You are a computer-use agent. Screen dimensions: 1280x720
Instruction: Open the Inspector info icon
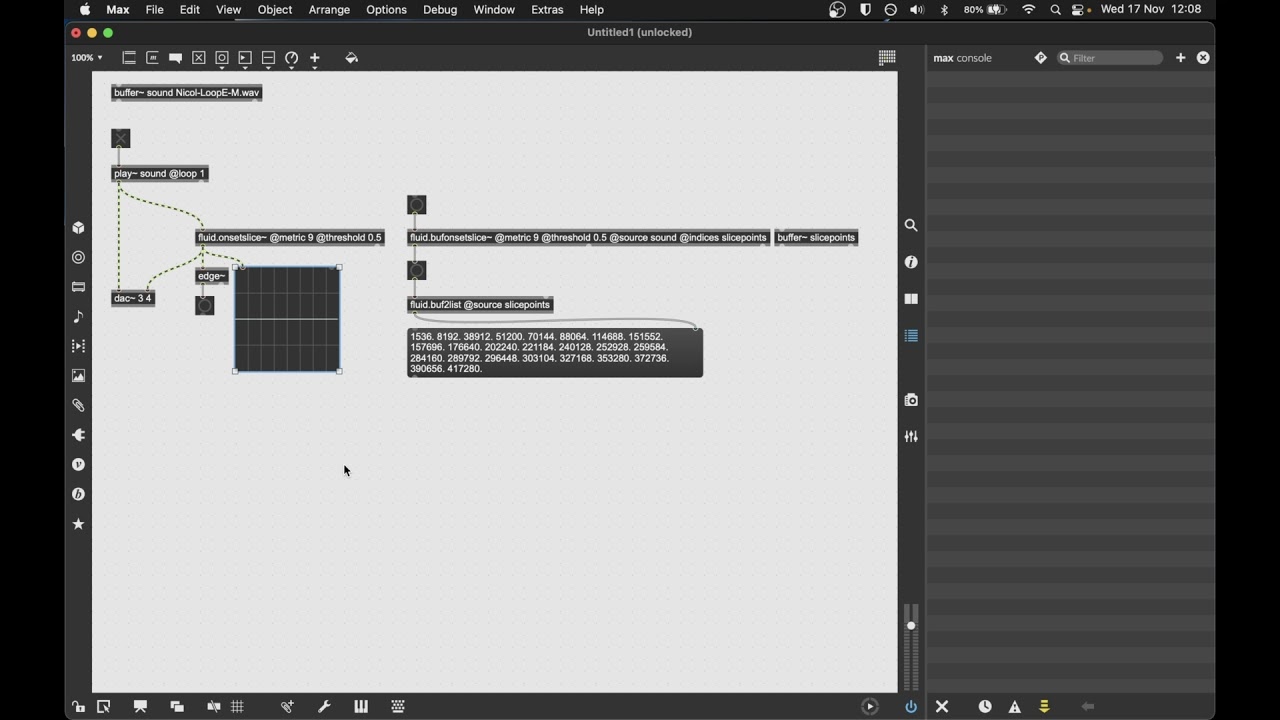coord(911,262)
